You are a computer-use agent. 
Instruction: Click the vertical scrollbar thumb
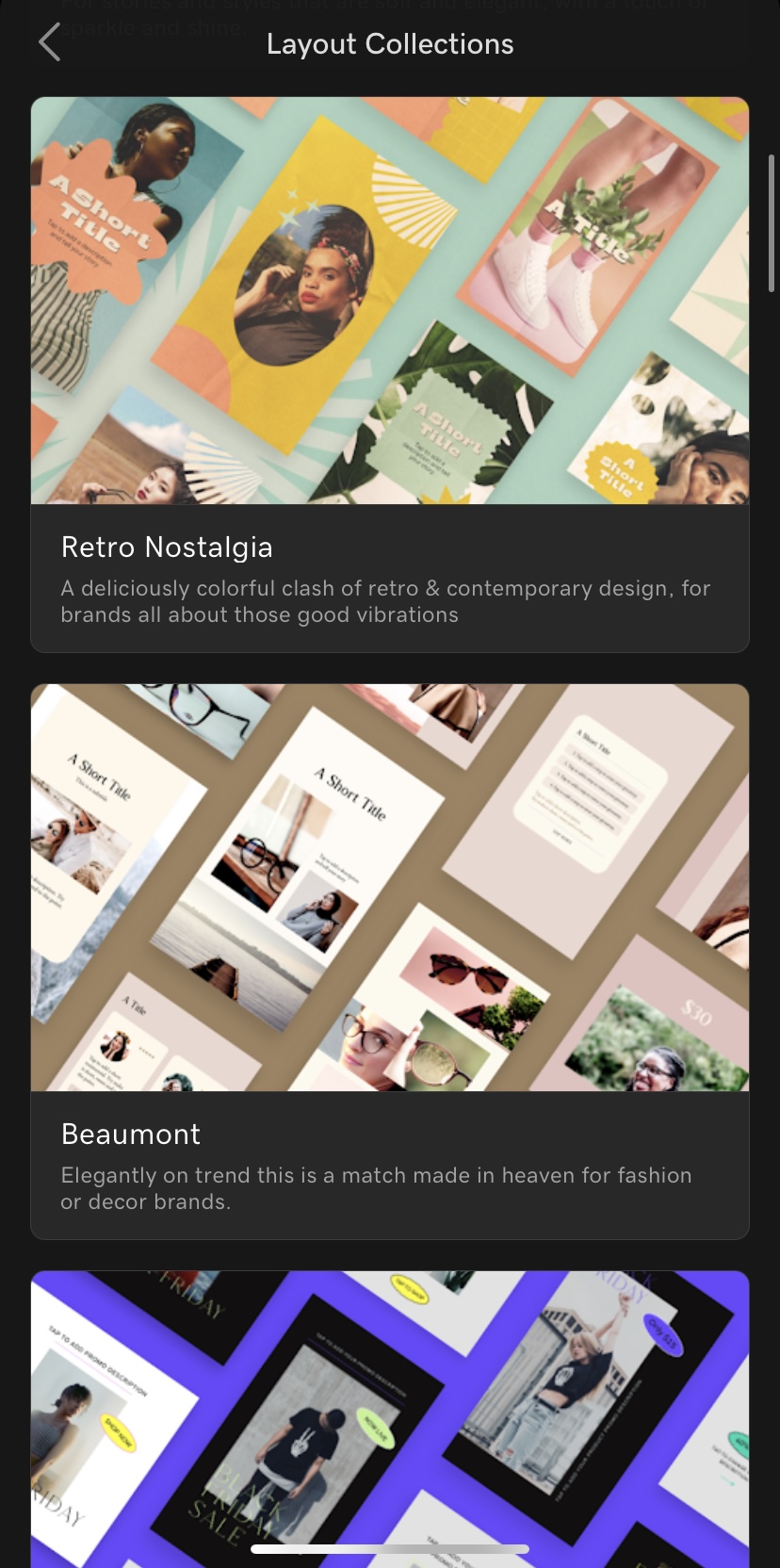tap(772, 223)
